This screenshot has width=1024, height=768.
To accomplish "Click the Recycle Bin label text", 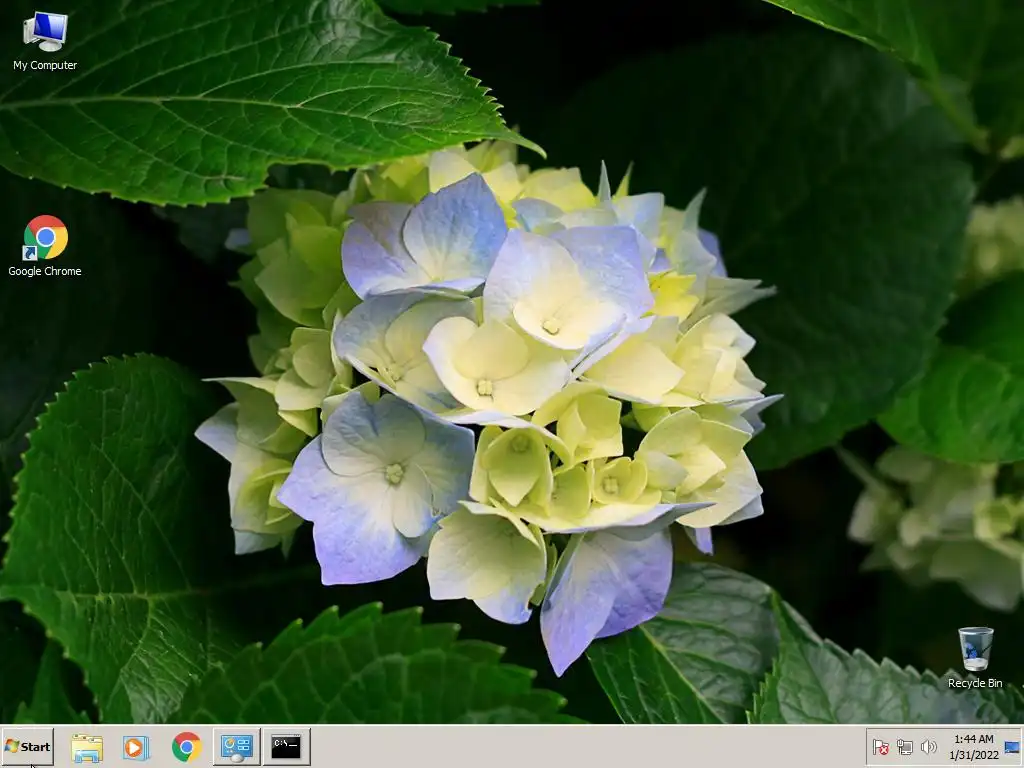I will click(975, 683).
